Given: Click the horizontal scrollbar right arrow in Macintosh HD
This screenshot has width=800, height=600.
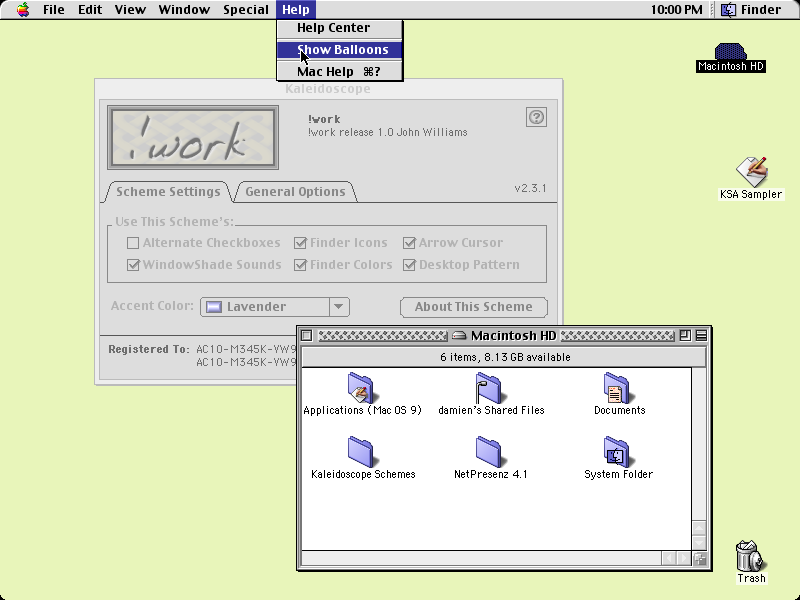Looking at the screenshot, I should (684, 558).
